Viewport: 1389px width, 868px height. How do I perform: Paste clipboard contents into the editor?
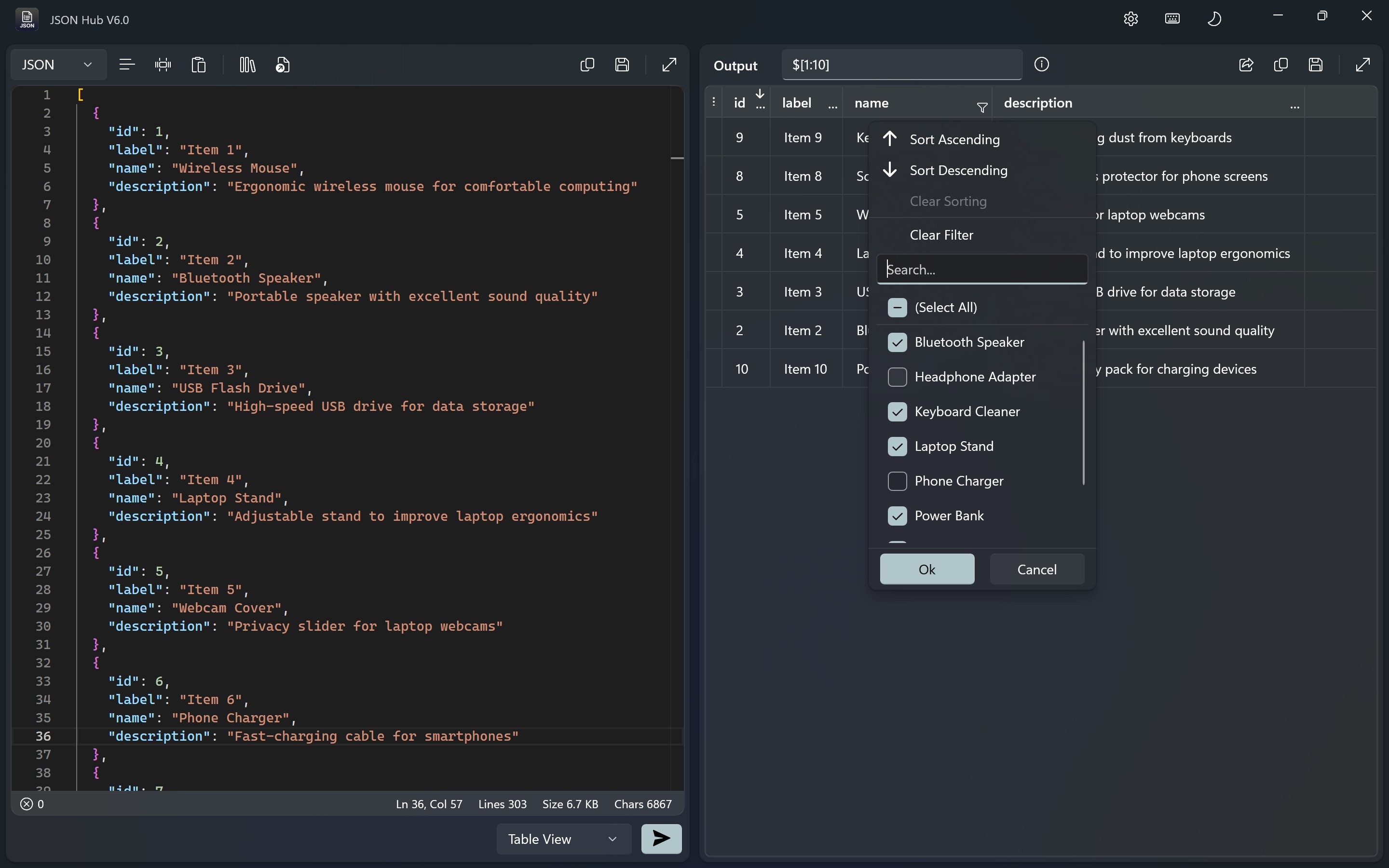(198, 64)
